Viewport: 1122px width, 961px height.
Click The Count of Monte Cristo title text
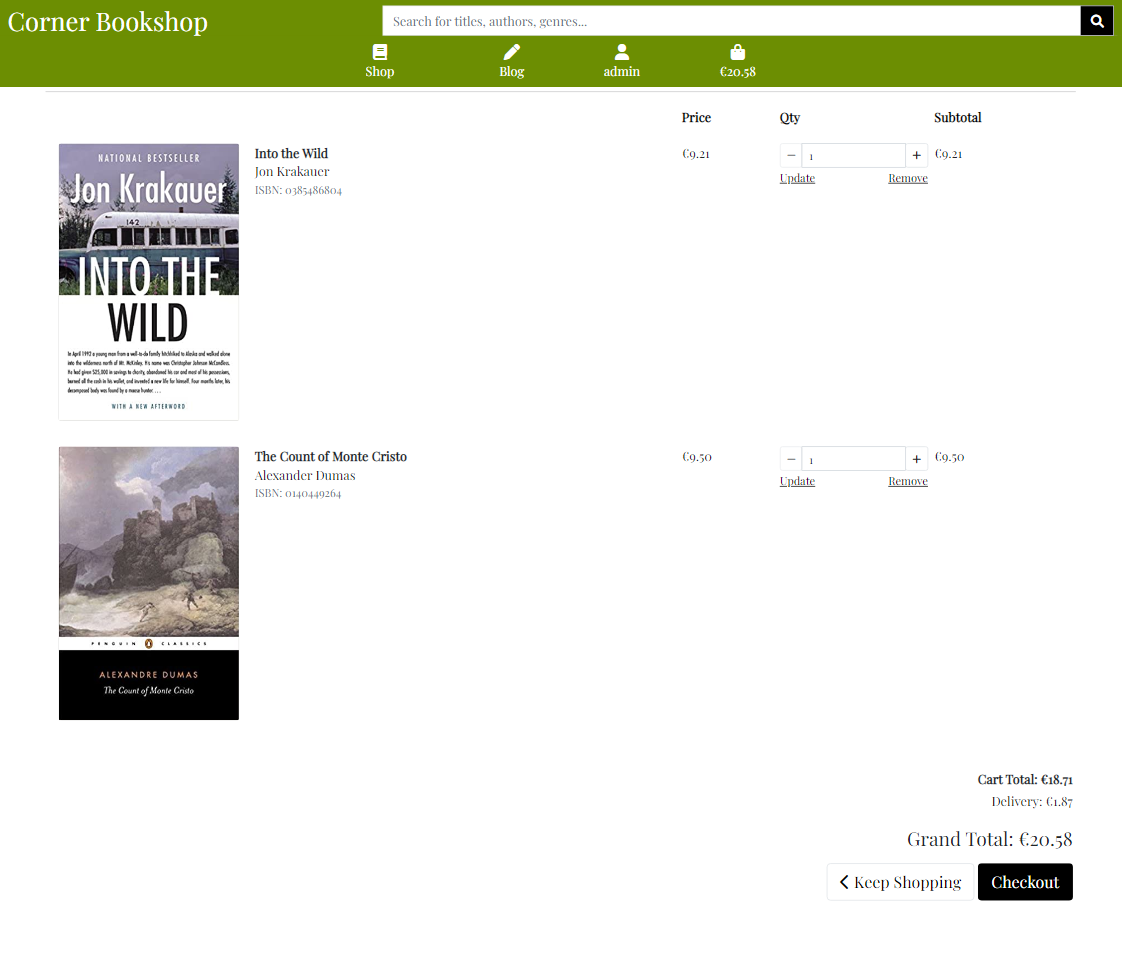point(331,457)
